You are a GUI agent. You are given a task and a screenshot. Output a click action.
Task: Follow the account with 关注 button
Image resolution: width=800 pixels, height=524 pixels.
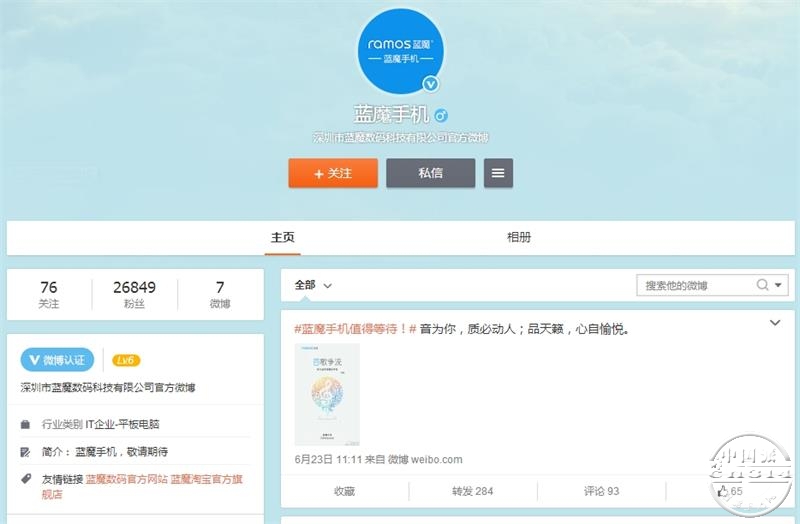[333, 173]
